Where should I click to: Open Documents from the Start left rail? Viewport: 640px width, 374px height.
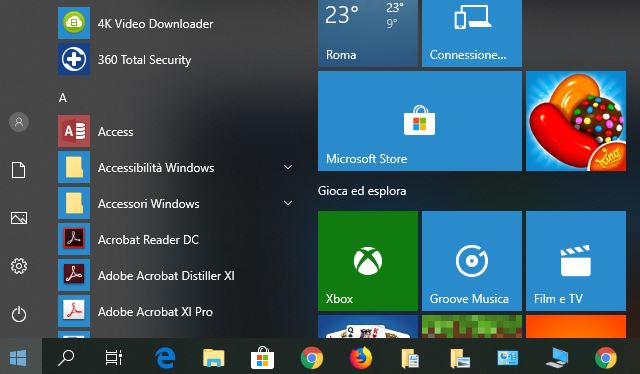(x=18, y=170)
